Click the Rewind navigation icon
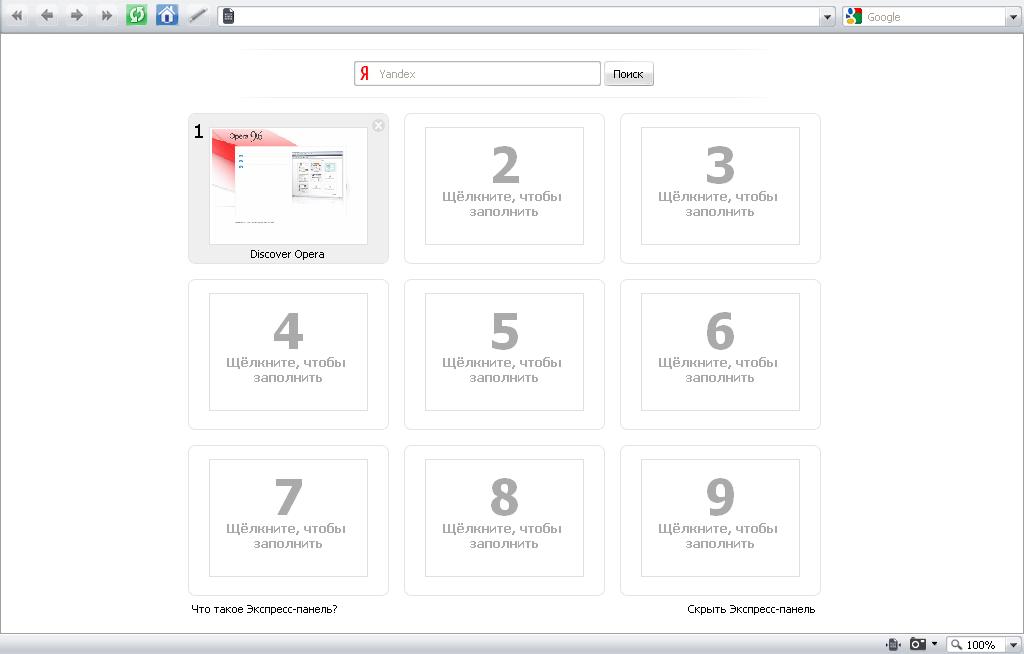The height and width of the screenshot is (654, 1024). click(x=17, y=15)
